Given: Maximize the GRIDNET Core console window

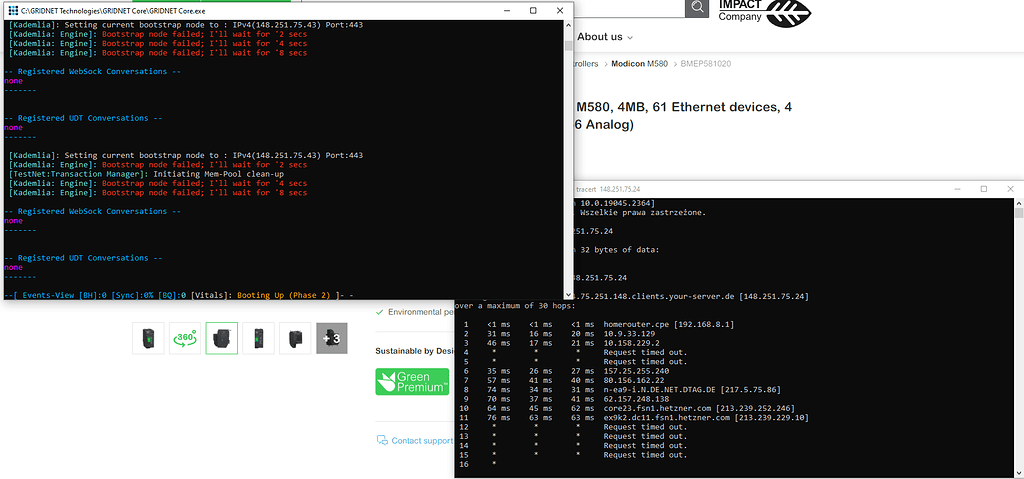Looking at the screenshot, I should point(531,9).
